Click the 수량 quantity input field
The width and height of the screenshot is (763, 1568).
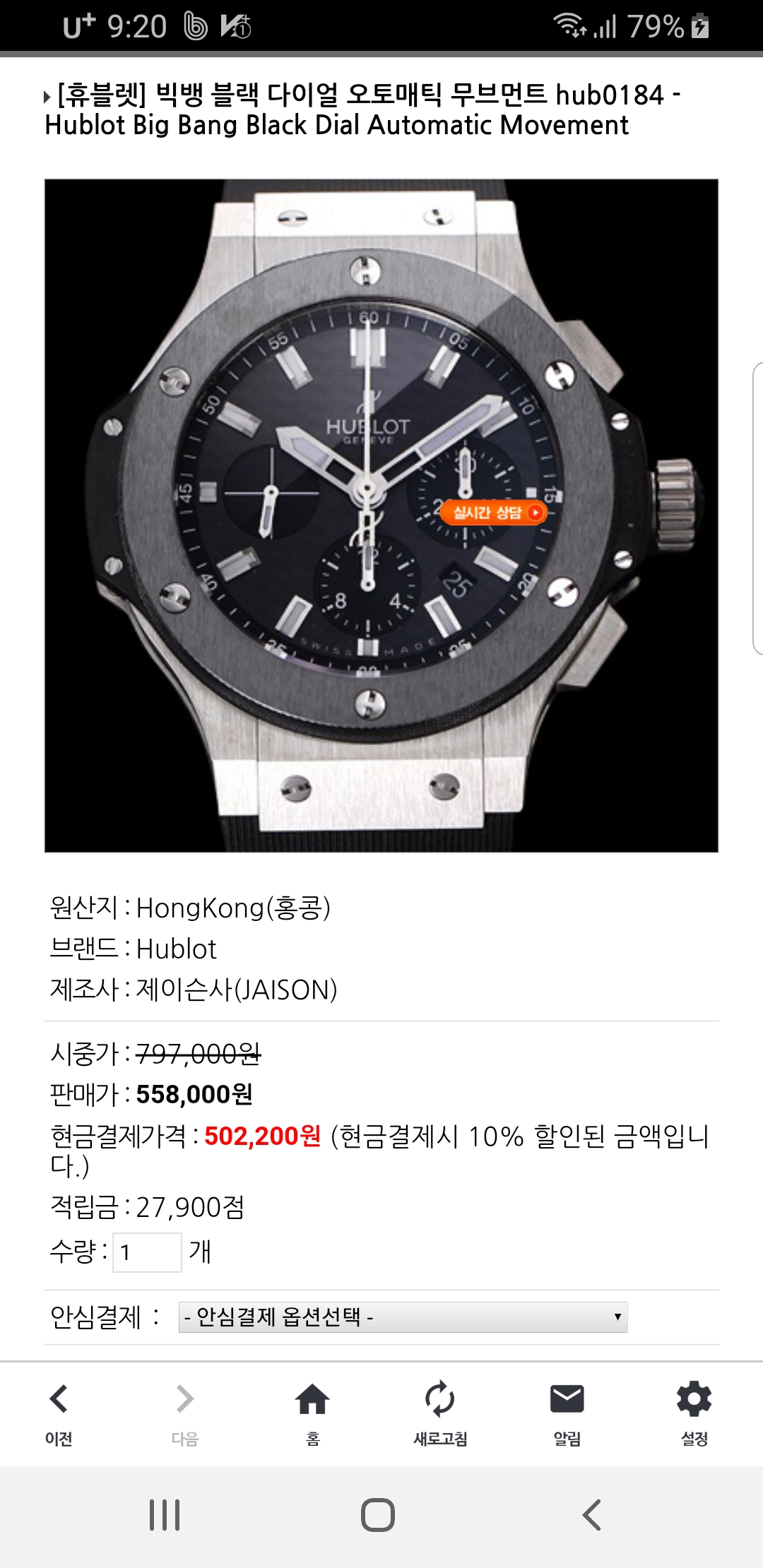(147, 1252)
